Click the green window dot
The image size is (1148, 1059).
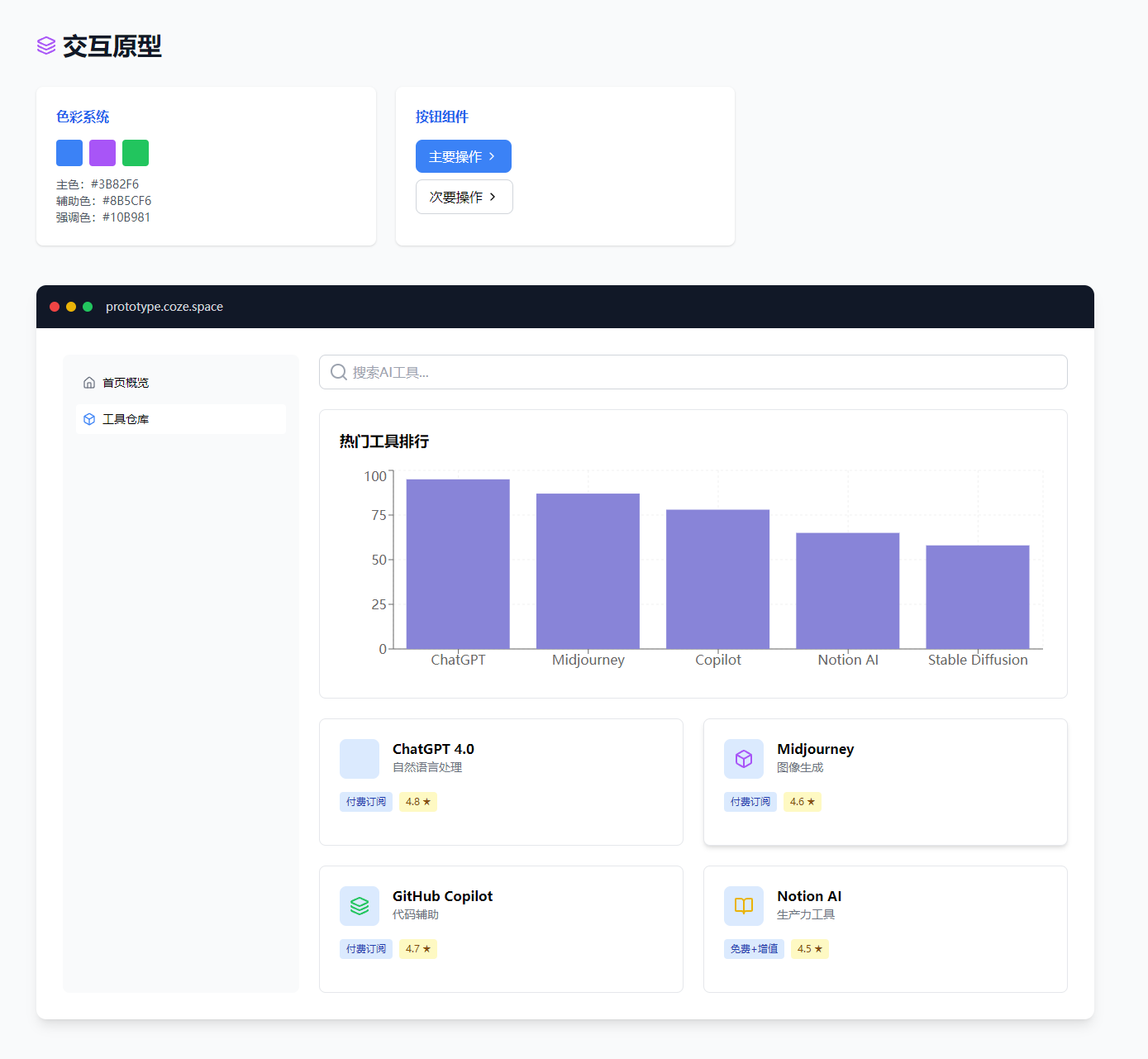pos(88,307)
